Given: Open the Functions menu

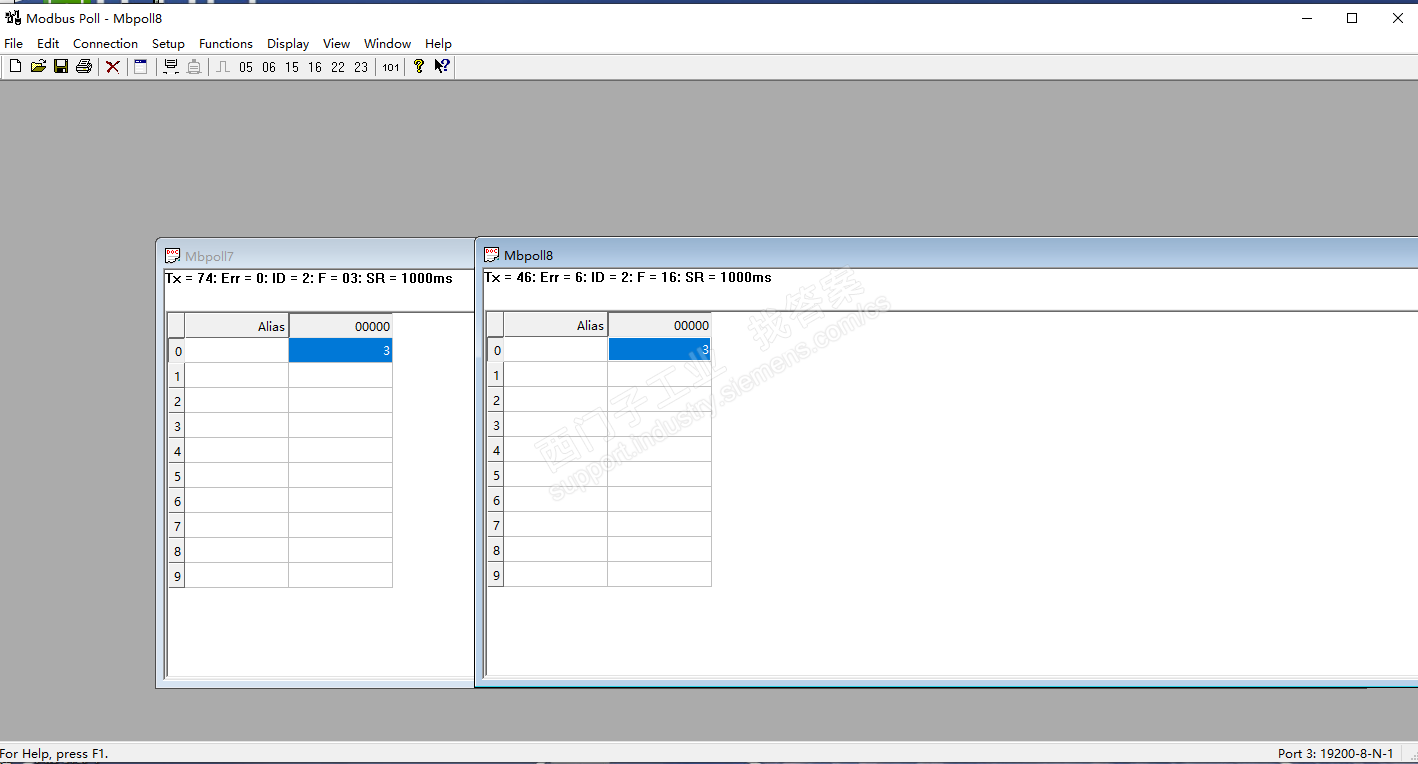Looking at the screenshot, I should [x=226, y=44].
